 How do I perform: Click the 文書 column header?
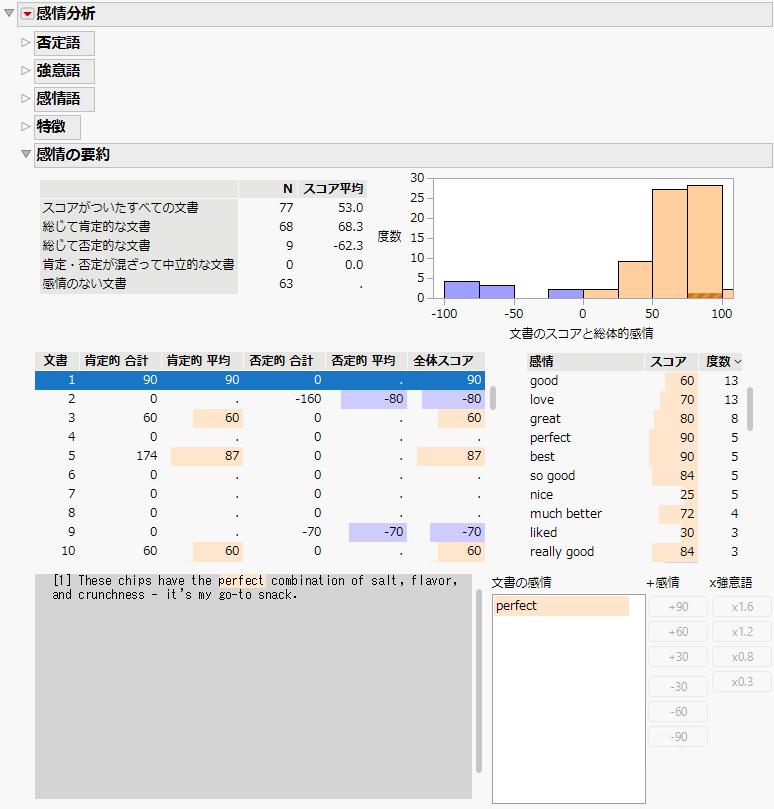coord(56,361)
